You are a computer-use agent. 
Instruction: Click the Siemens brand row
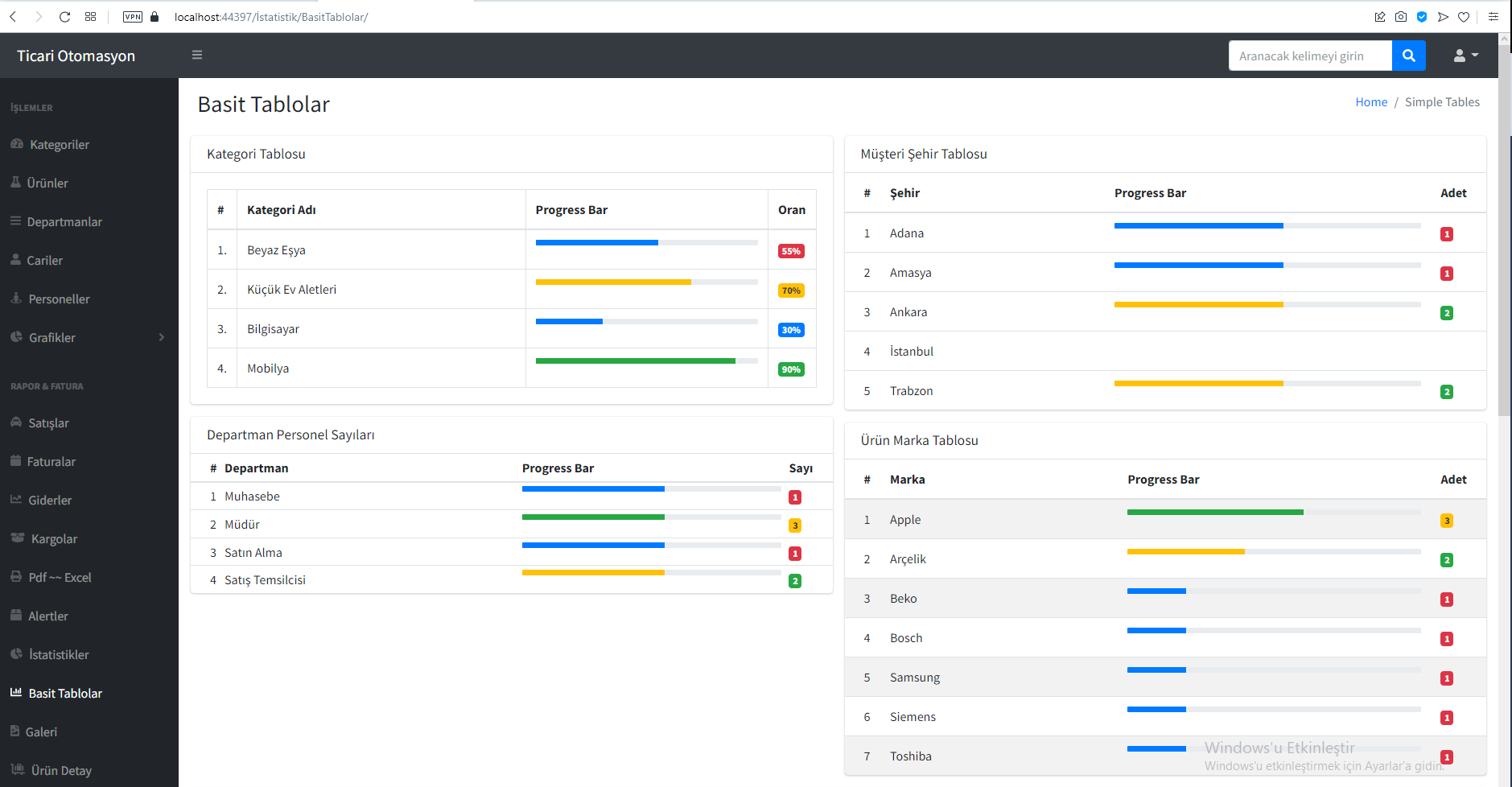coord(1165,717)
